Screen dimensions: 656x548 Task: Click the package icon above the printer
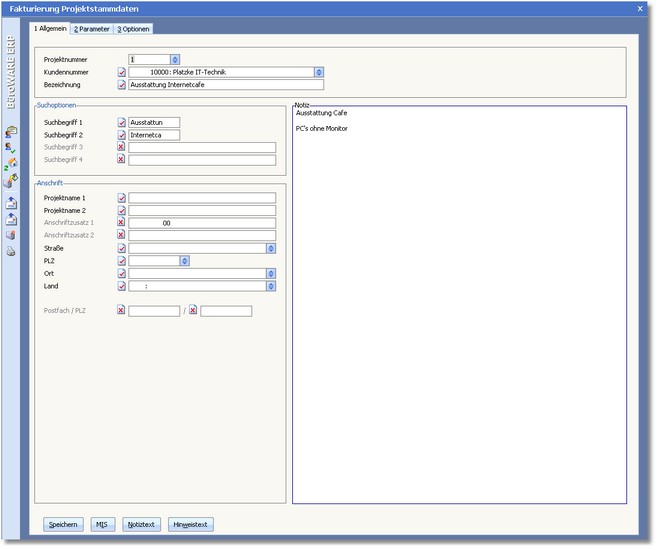[11, 235]
